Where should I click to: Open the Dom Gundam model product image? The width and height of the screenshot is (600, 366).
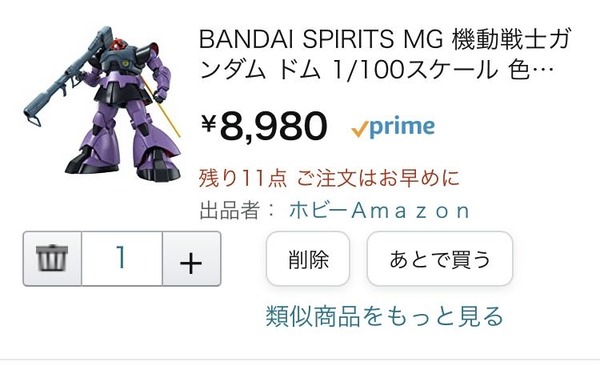(x=102, y=104)
